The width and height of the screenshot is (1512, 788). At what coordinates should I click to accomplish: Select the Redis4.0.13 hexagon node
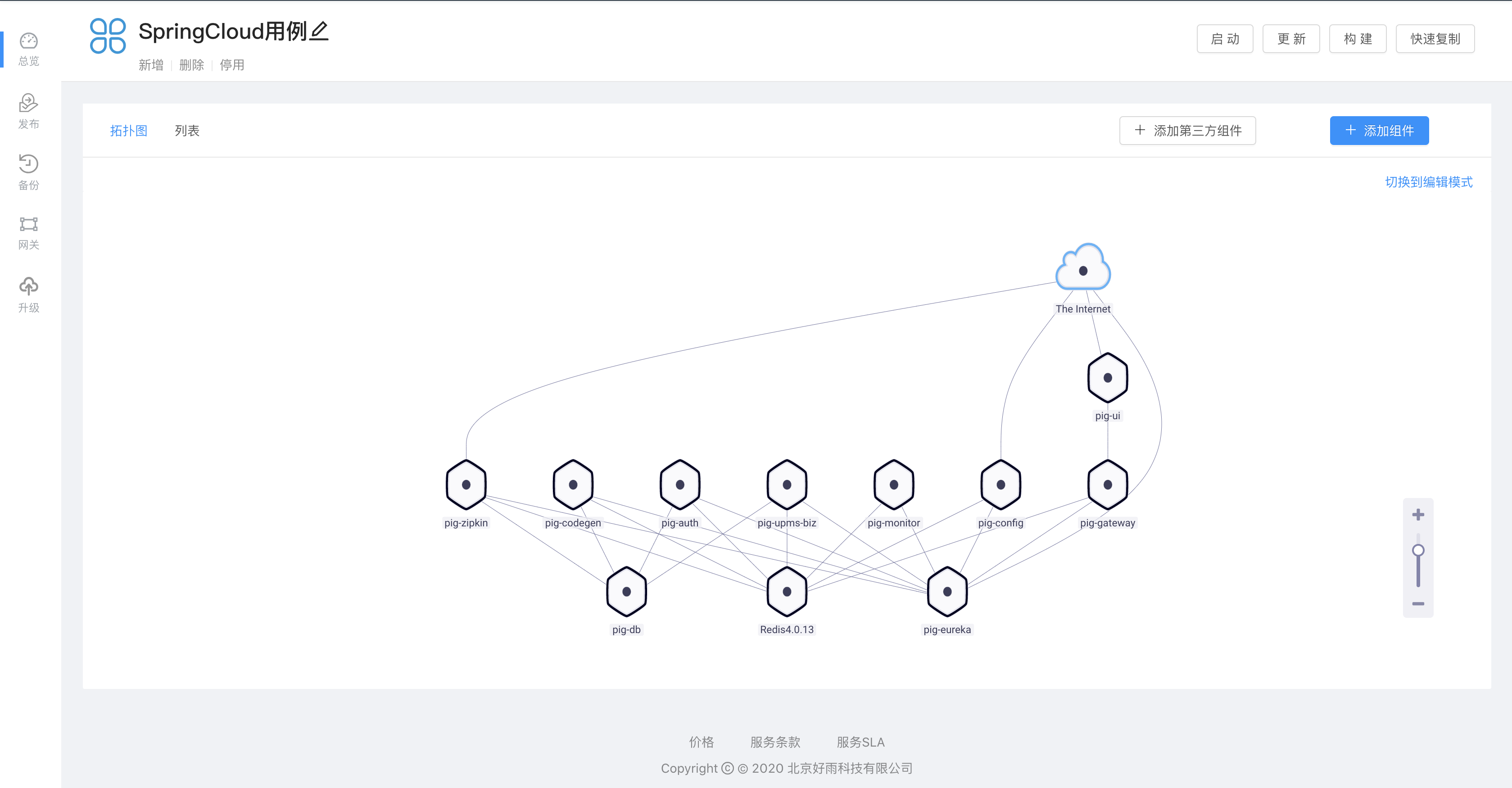pos(787,591)
